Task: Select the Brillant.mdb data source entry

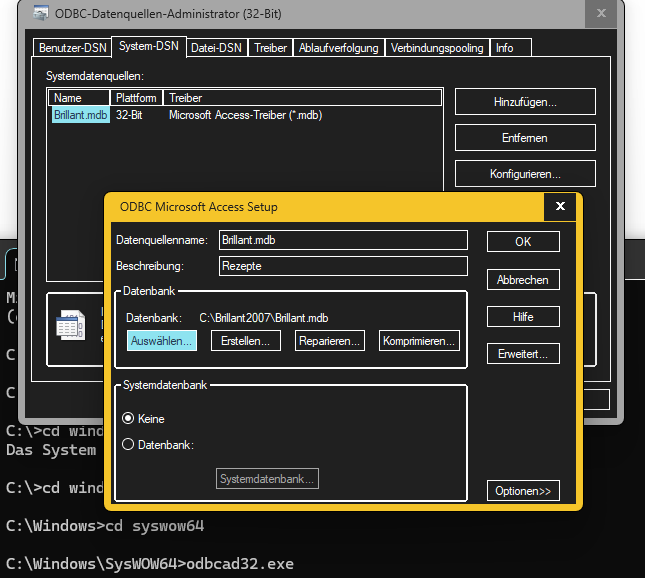Action: click(81, 115)
